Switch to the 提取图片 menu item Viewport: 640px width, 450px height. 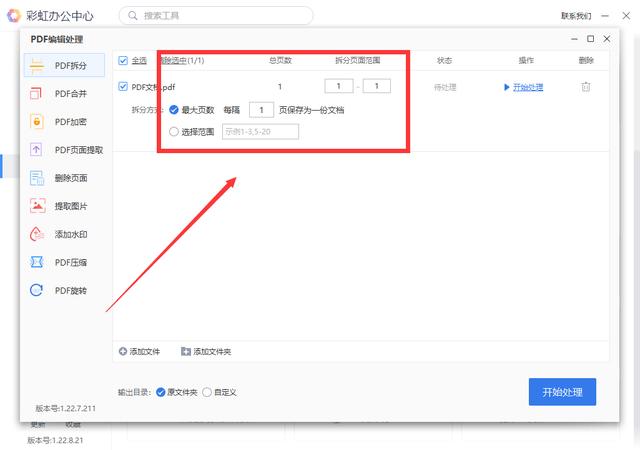(64, 206)
